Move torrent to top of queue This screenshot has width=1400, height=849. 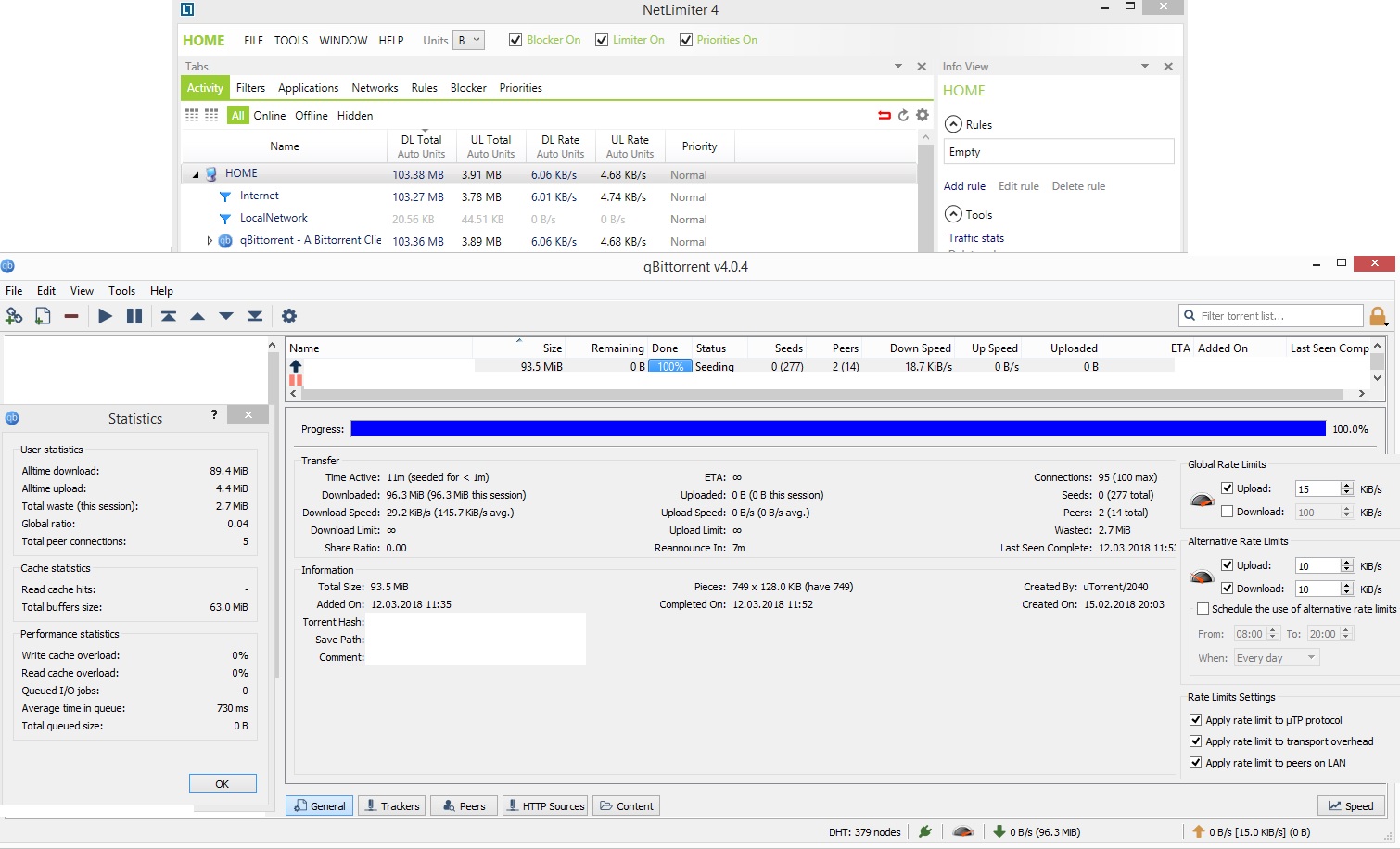[x=169, y=316]
